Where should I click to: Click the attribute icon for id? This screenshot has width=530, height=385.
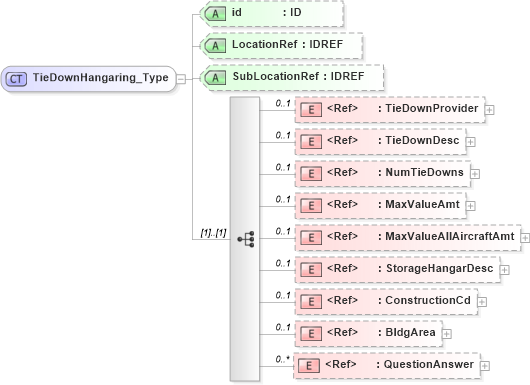[215, 14]
